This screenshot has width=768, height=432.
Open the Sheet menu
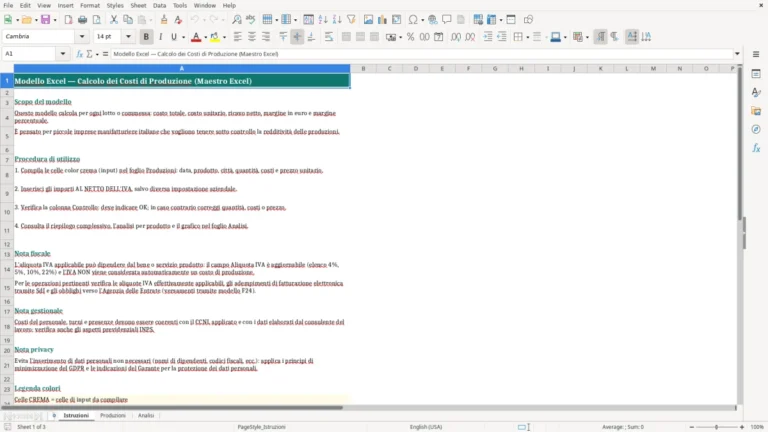click(x=138, y=5)
